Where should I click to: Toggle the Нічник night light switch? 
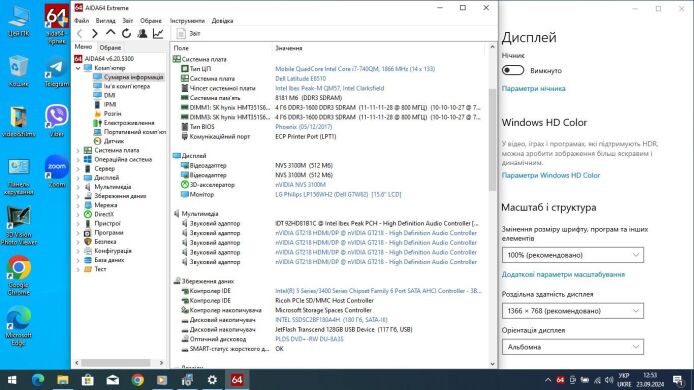[x=513, y=70]
